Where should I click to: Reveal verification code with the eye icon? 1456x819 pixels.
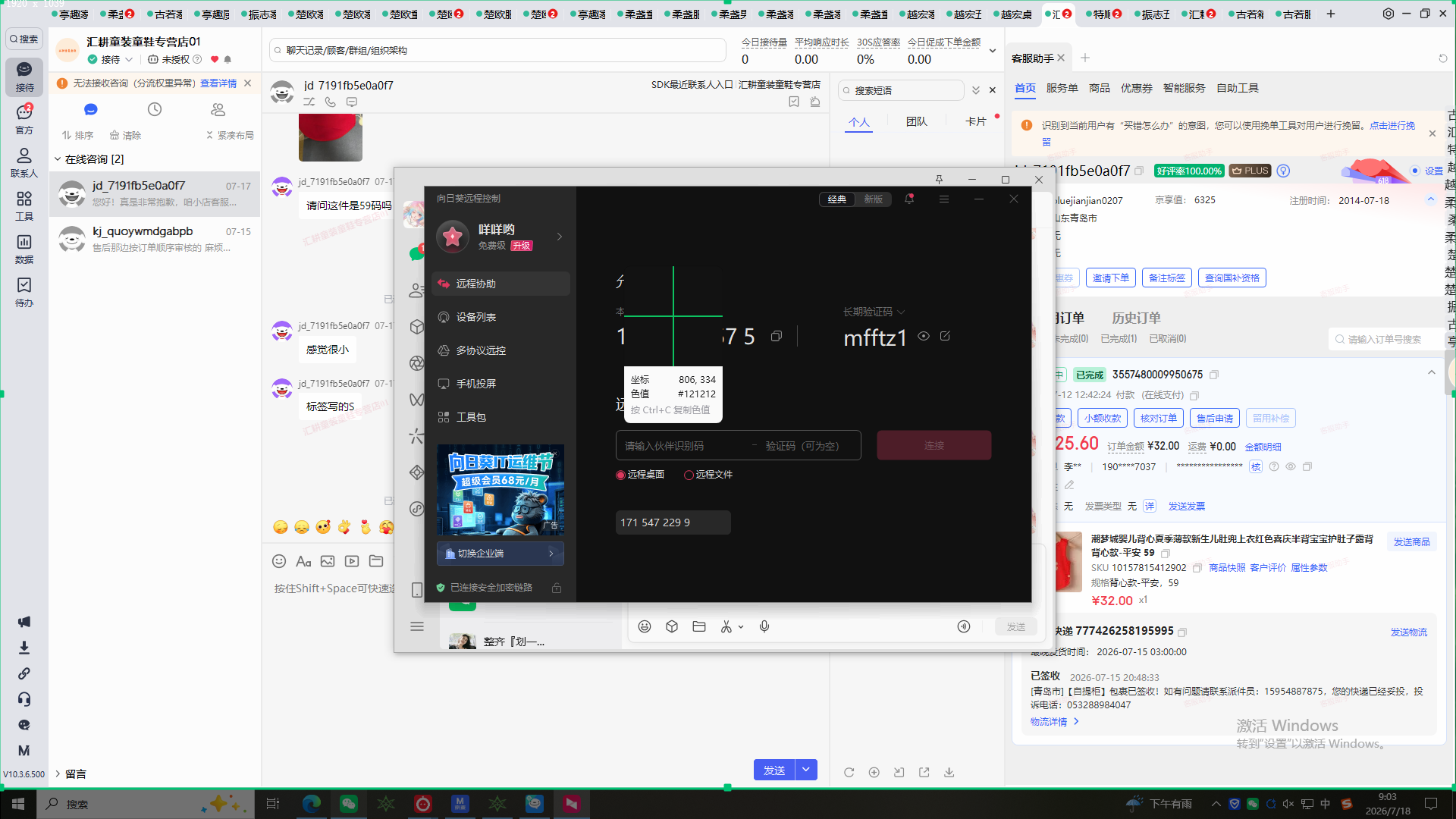(924, 336)
